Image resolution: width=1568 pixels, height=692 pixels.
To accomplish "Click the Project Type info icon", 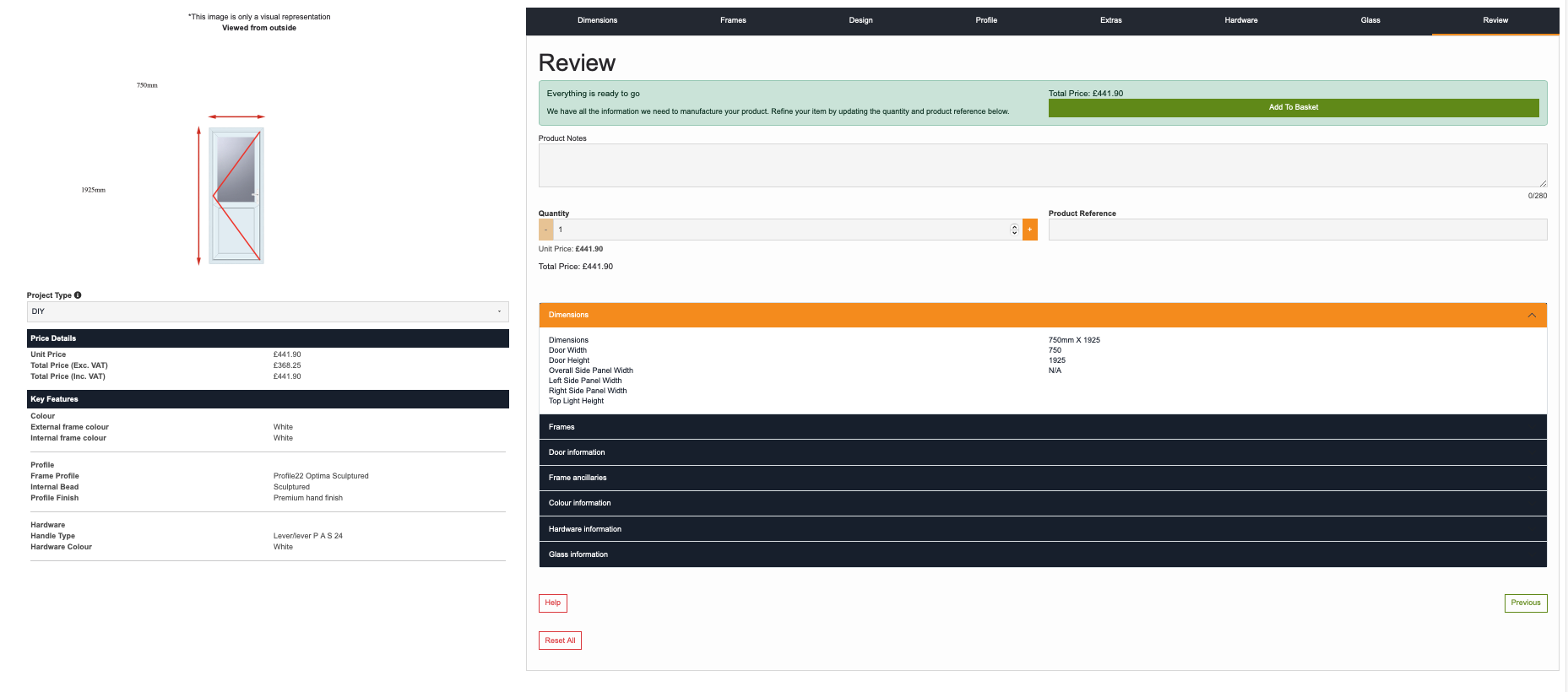I will tap(78, 295).
